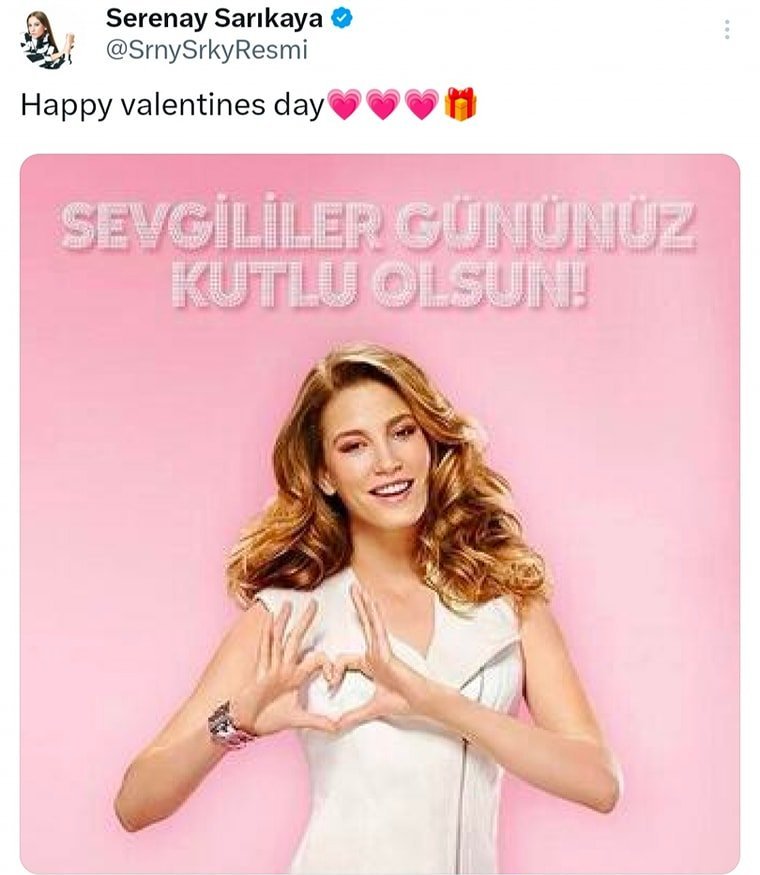Click the third pink heart emoji
760x875 pixels.
click(x=422, y=105)
